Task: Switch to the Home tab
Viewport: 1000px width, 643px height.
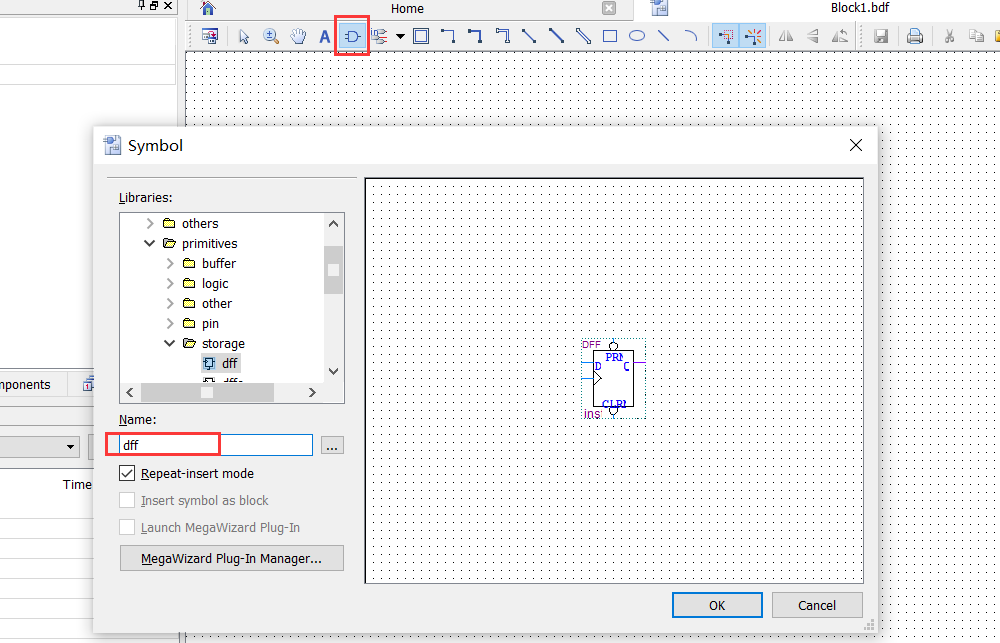Action: click(407, 8)
